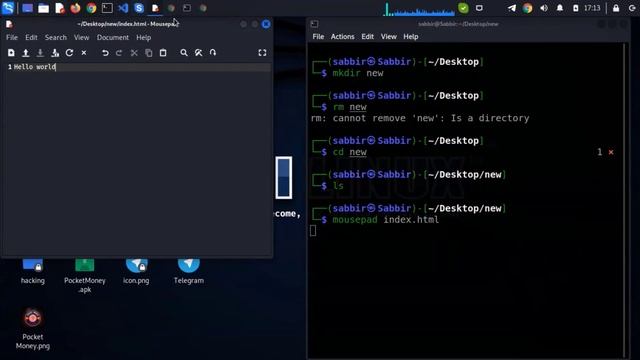Click the terminal title bar icon
Viewport: 640px width, 360px height.
[x=314, y=24]
